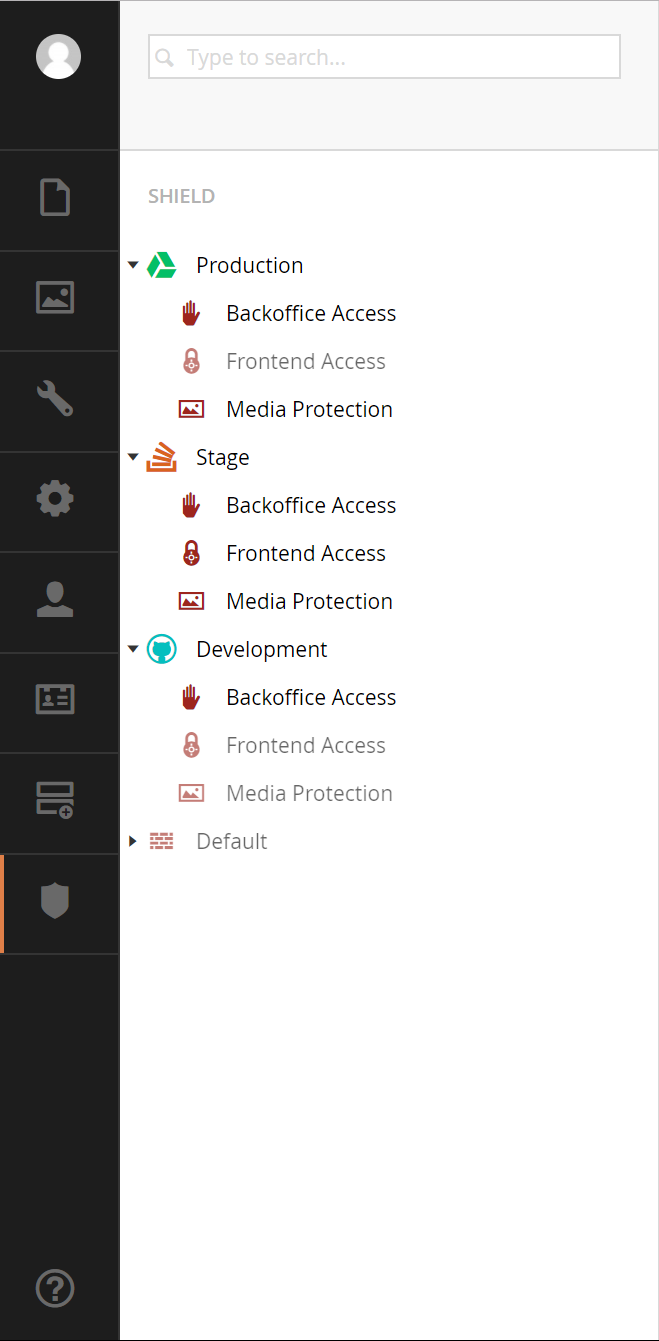Collapse the Development environment node
Image resolution: width=659 pixels, height=1341 pixels.
[133, 649]
